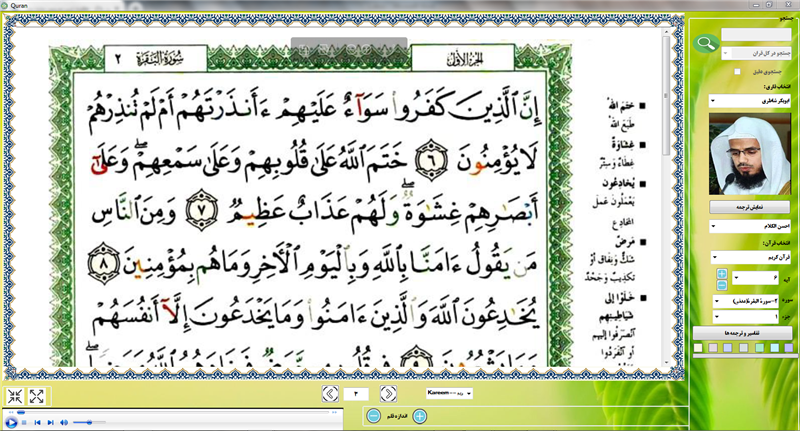Screen dimensions: 800x431
Task: Click the shrink view arrows-inward icon
Action: (15, 396)
